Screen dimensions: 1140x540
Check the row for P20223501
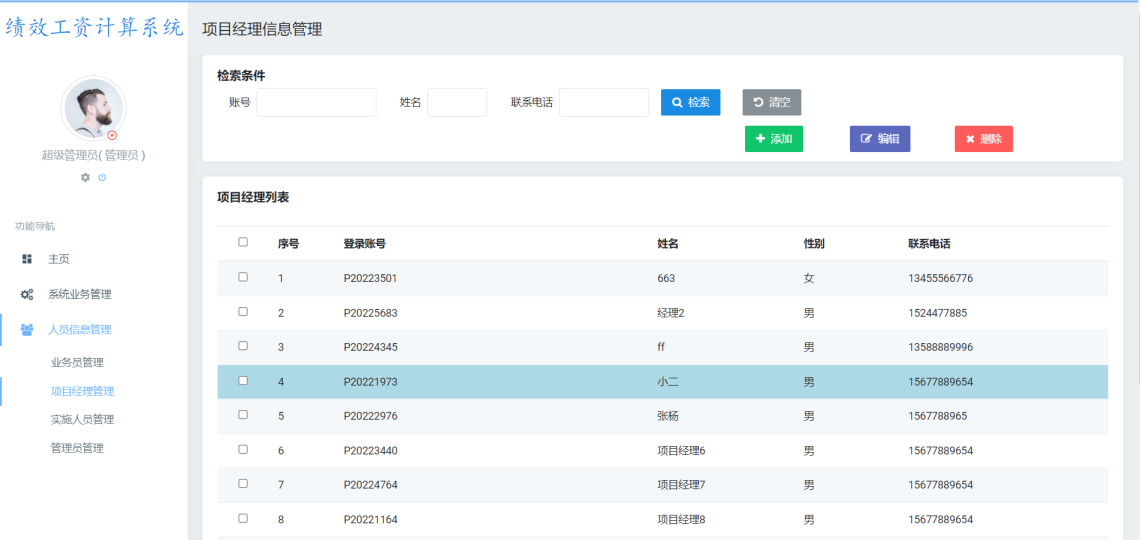pos(243,277)
